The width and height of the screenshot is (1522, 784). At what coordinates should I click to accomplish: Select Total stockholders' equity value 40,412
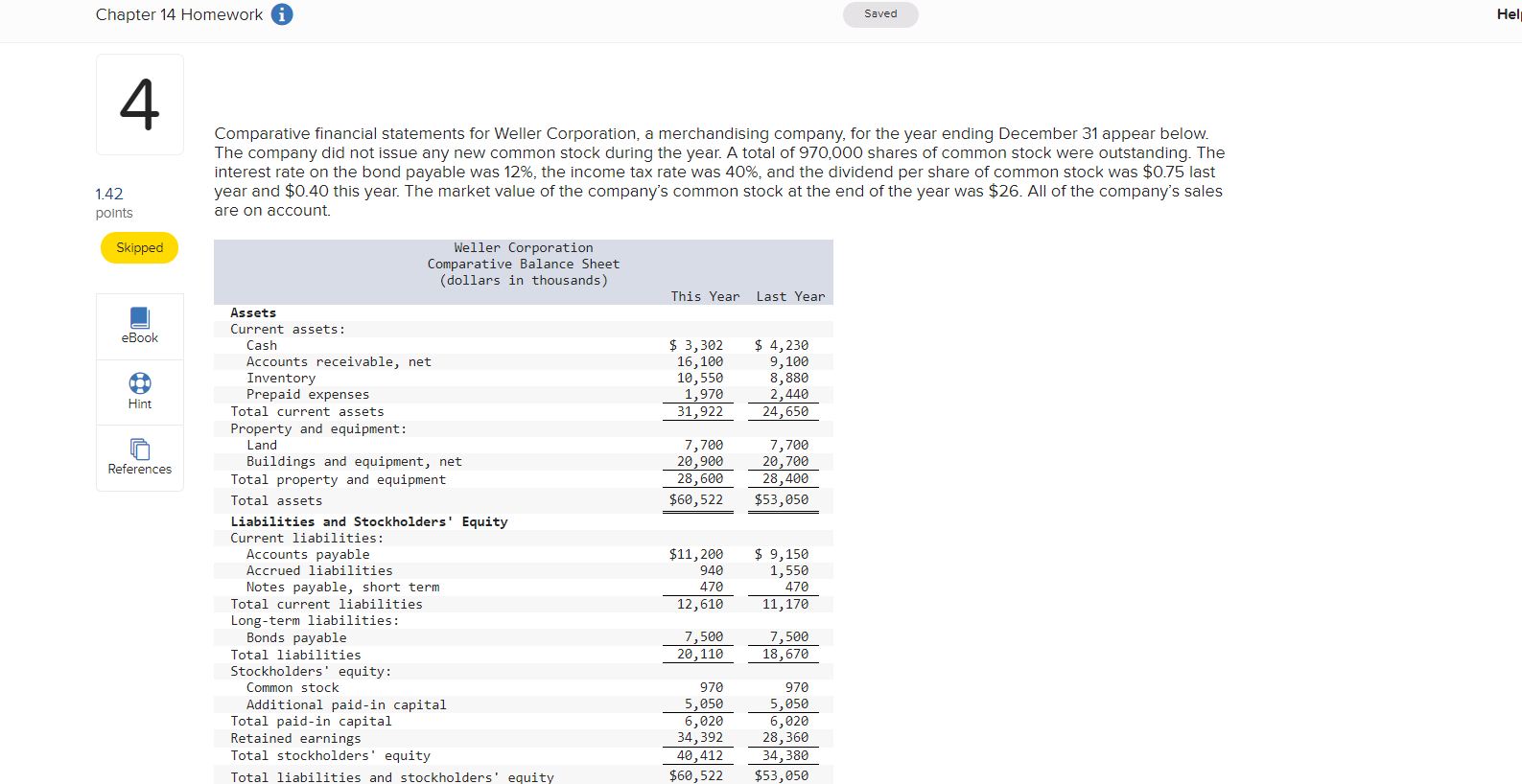coord(700,755)
